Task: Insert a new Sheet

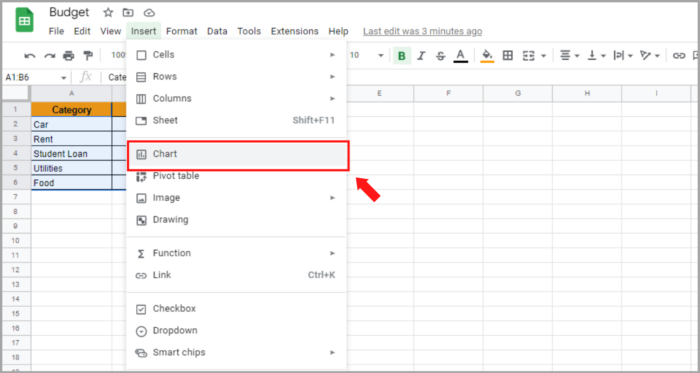Action: point(236,120)
